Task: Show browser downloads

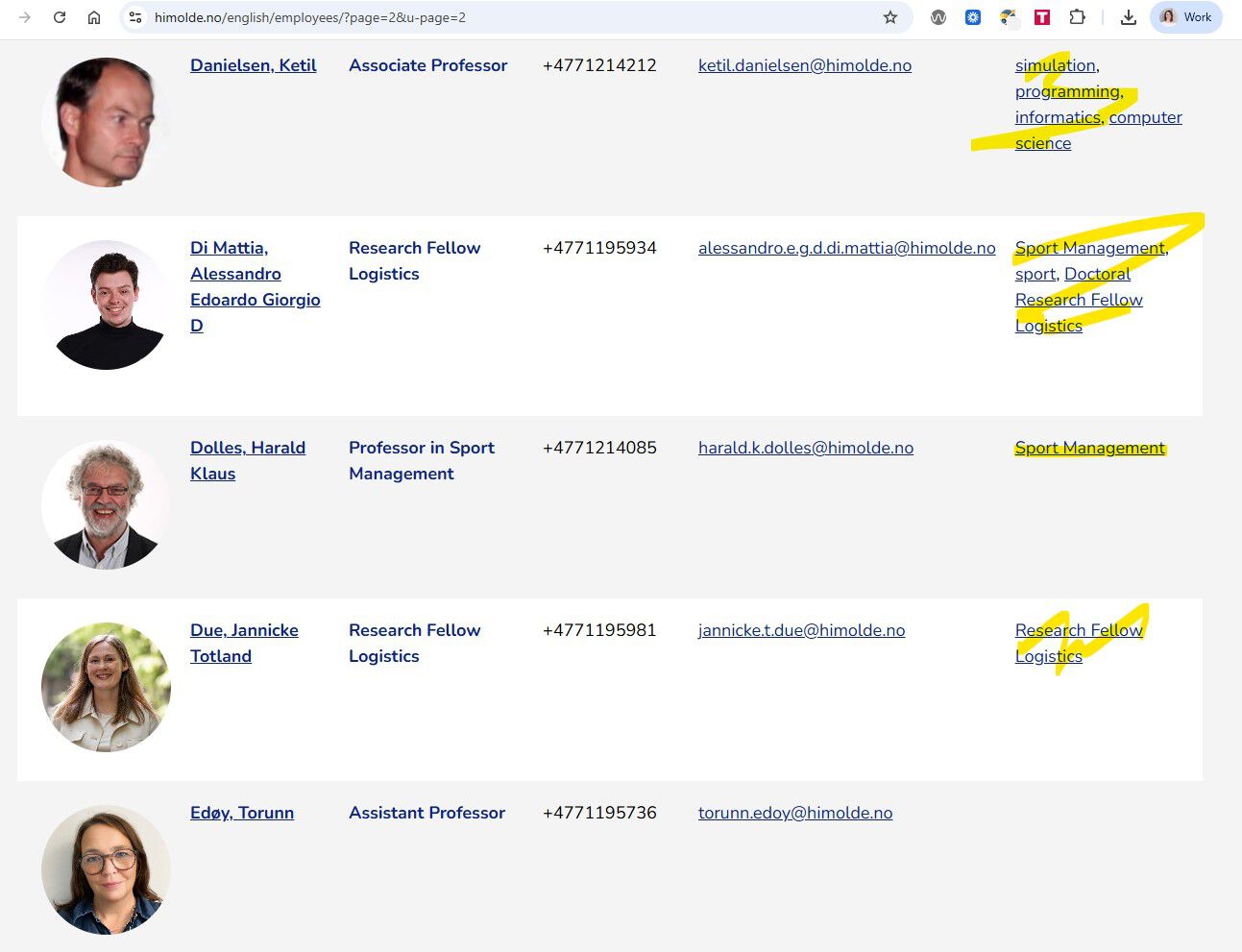Action: pos(1129,17)
